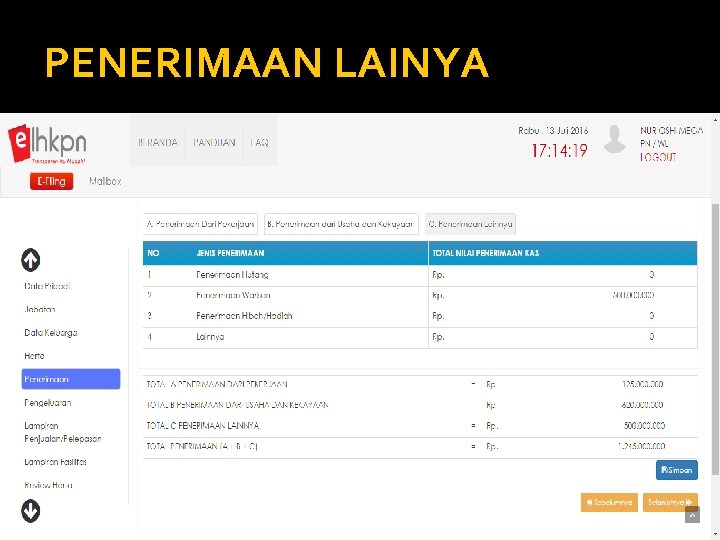The image size is (720, 540).
Task: Open the Mailbox tab
Action: (105, 181)
